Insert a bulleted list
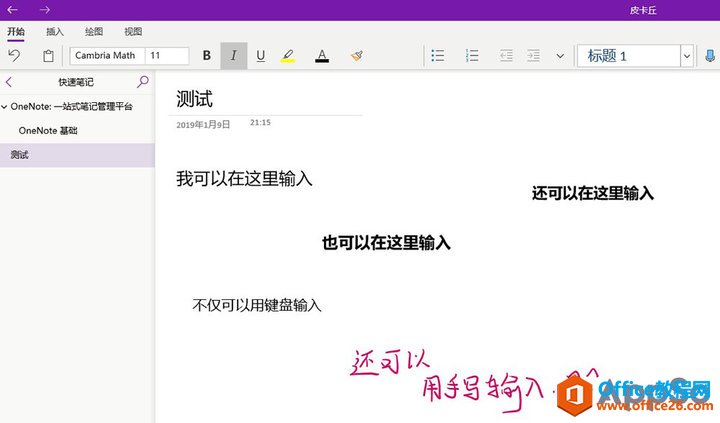 [x=437, y=56]
